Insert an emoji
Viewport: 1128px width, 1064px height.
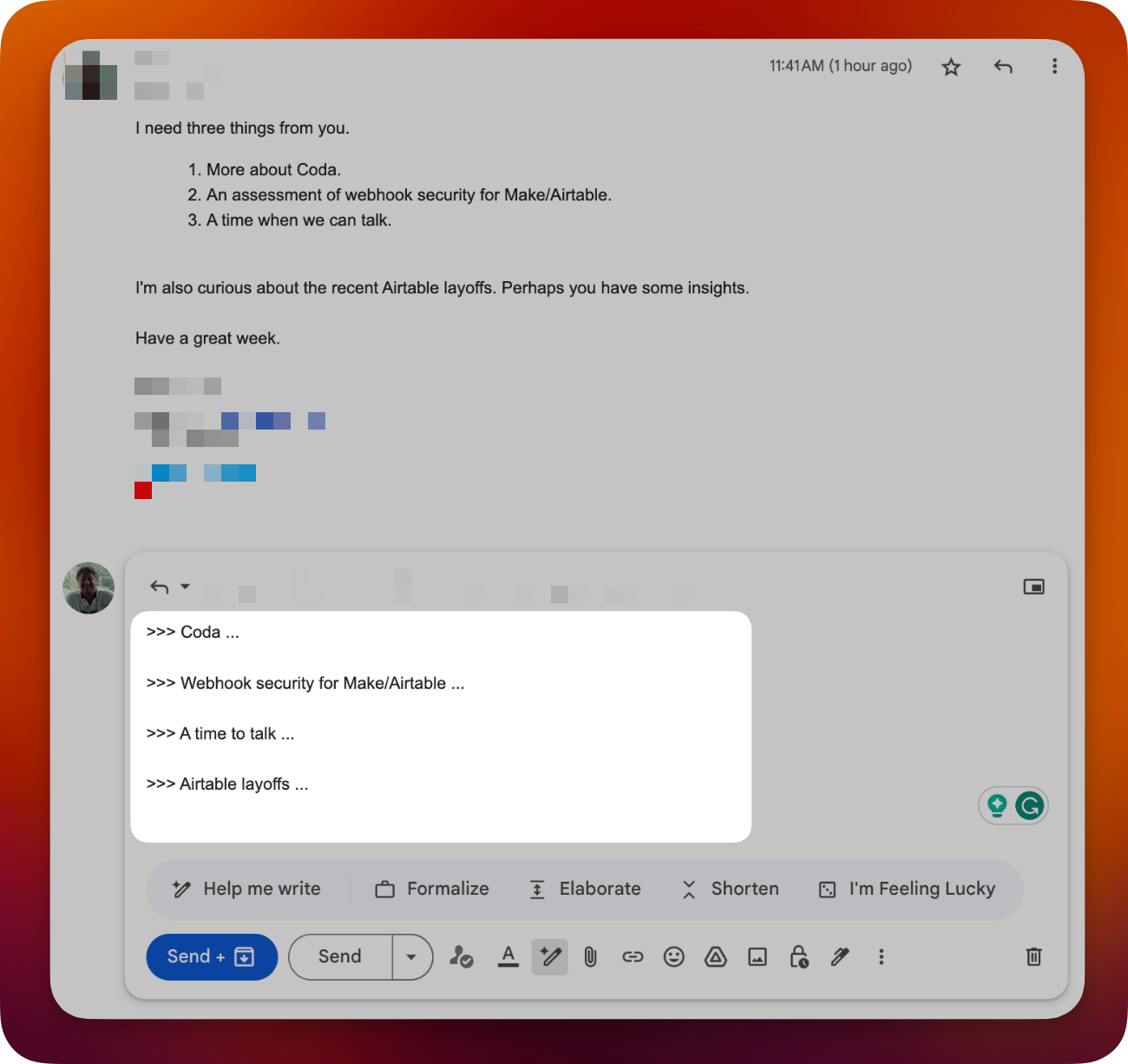(x=674, y=956)
